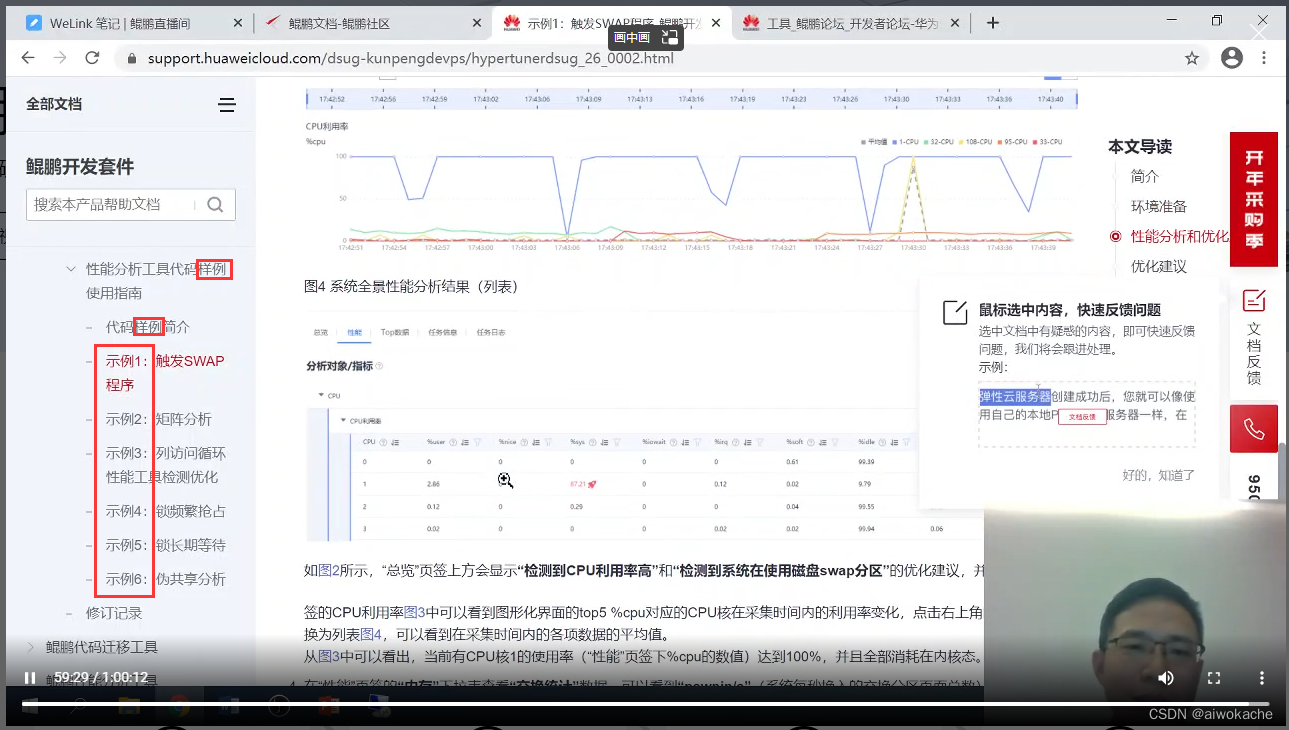Follow the 图2 link in paragraph
1289x730 pixels.
[x=329, y=570]
